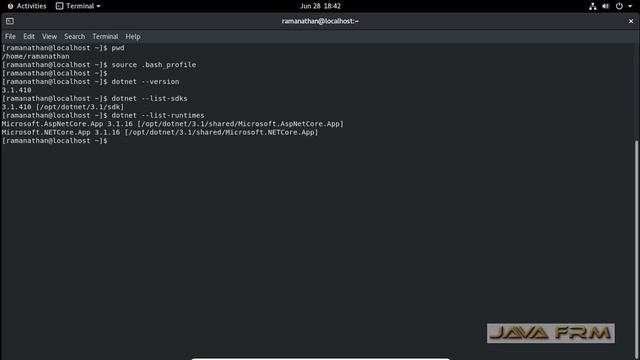Click the power icon in system tray

click(x=619, y=6)
